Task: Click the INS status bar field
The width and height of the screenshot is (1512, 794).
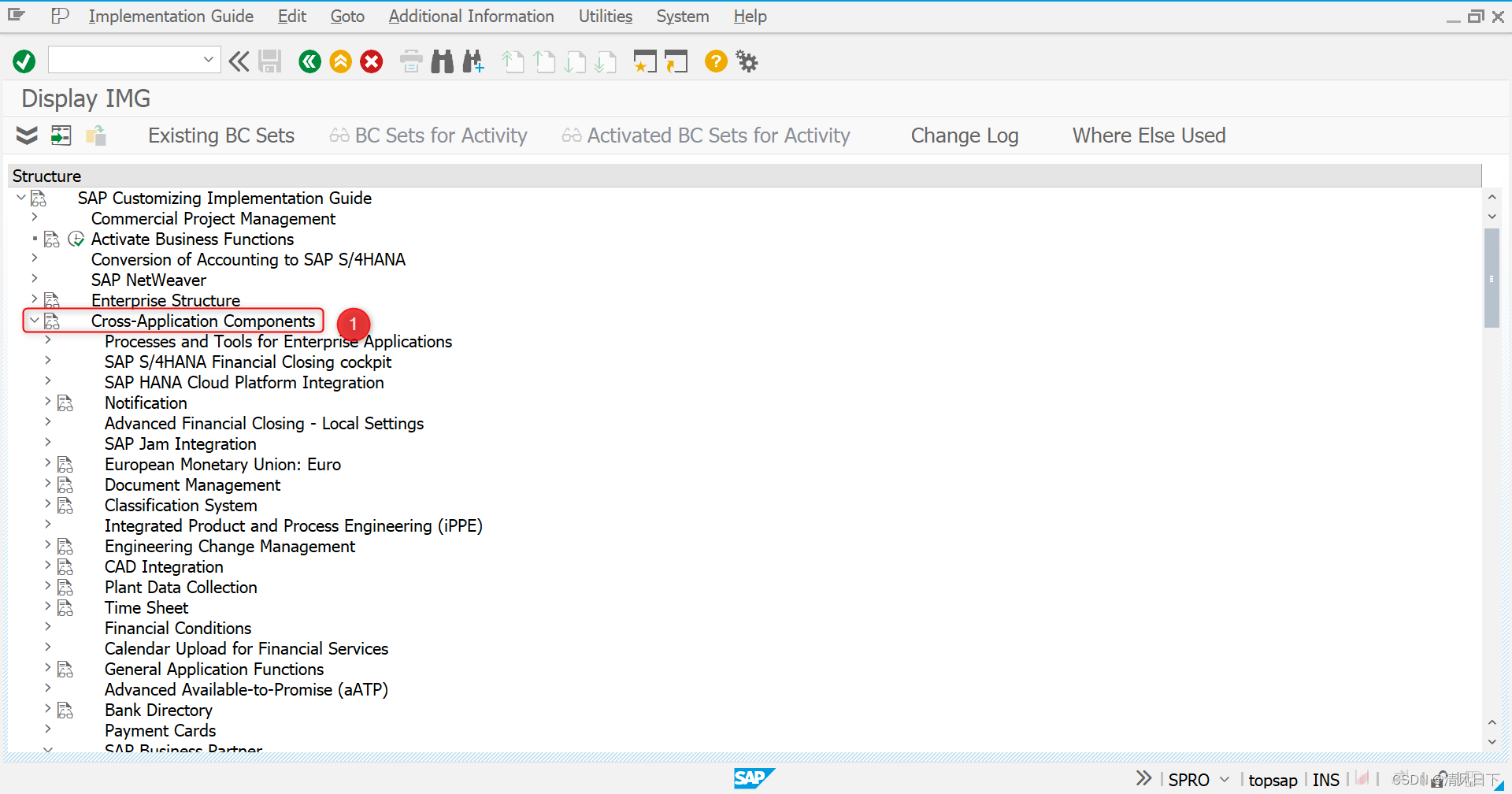Action: [1326, 780]
